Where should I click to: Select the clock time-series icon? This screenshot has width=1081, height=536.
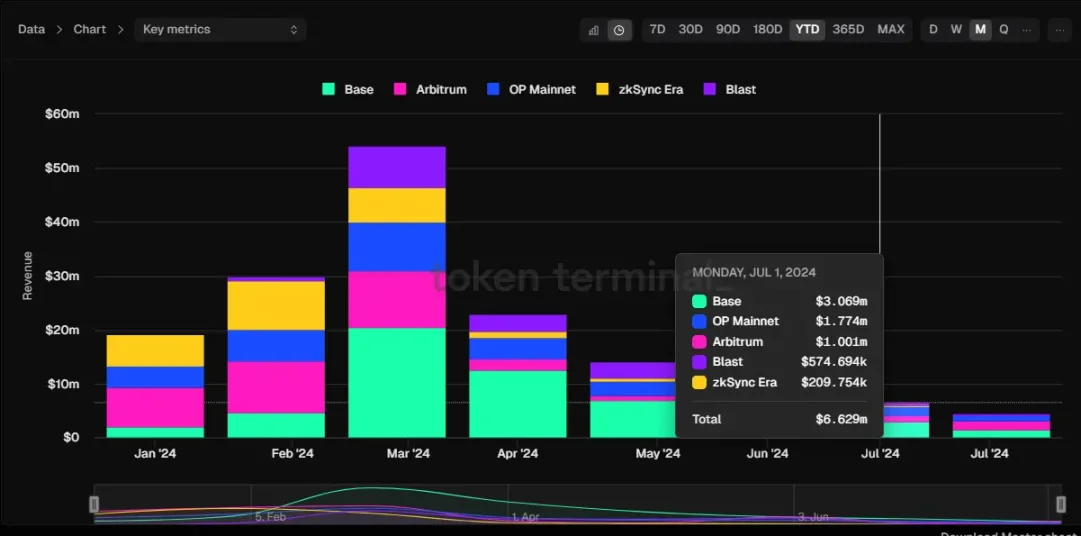pyautogui.click(x=619, y=30)
